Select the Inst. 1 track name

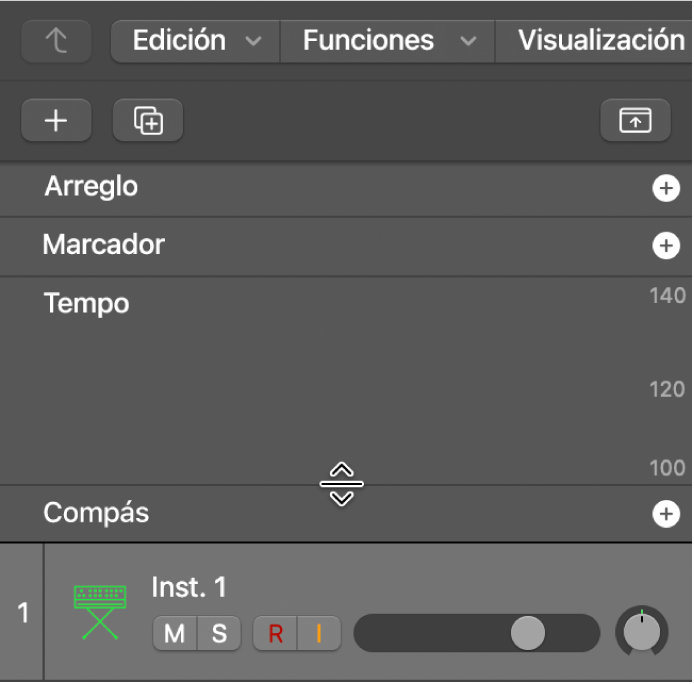(x=189, y=587)
